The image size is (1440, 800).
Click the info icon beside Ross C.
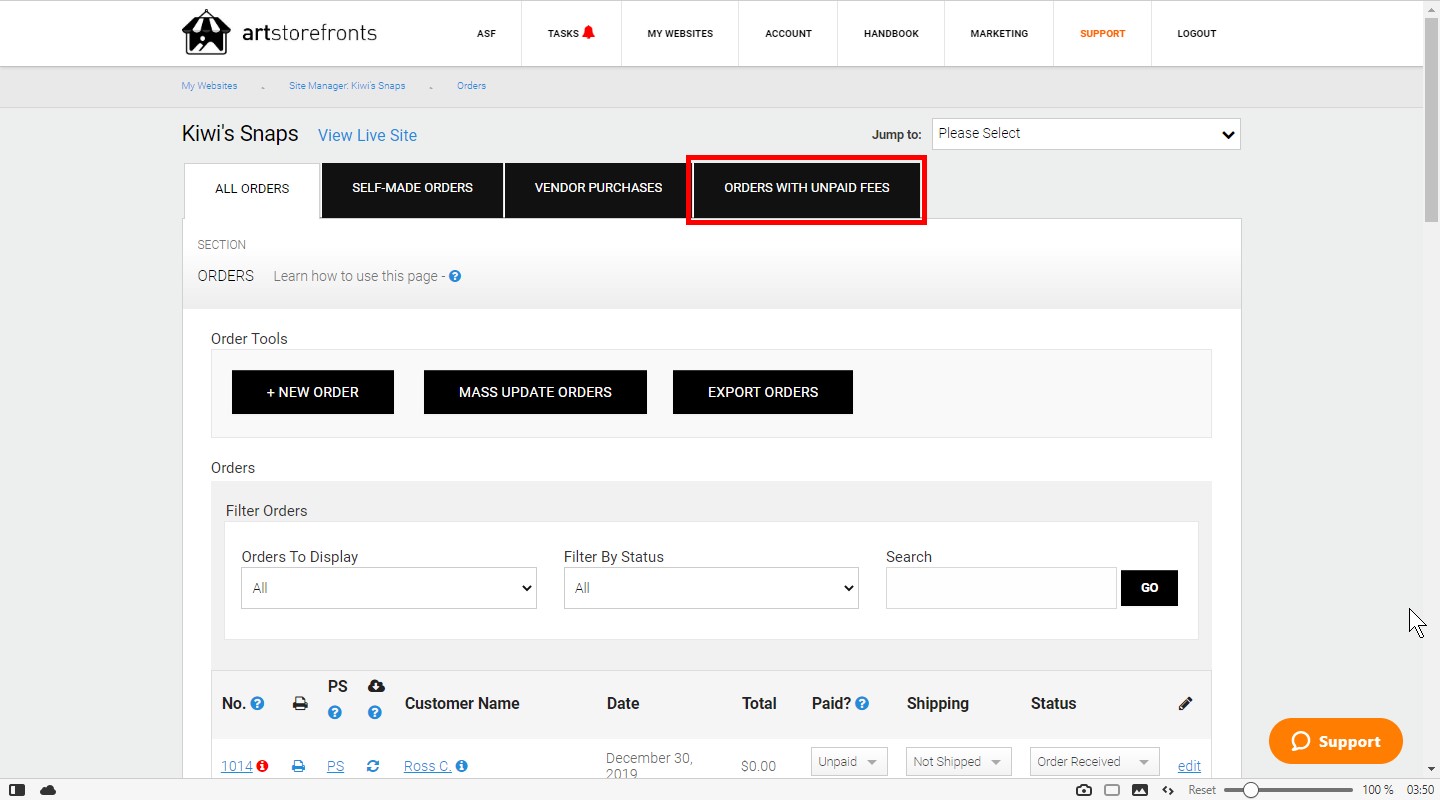(461, 766)
